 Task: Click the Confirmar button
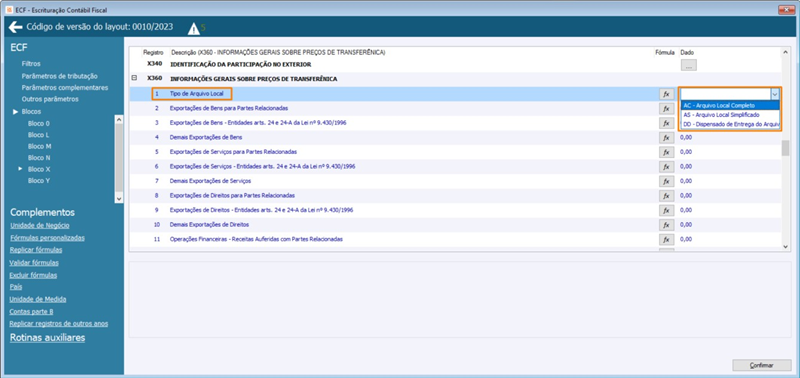coord(762,365)
